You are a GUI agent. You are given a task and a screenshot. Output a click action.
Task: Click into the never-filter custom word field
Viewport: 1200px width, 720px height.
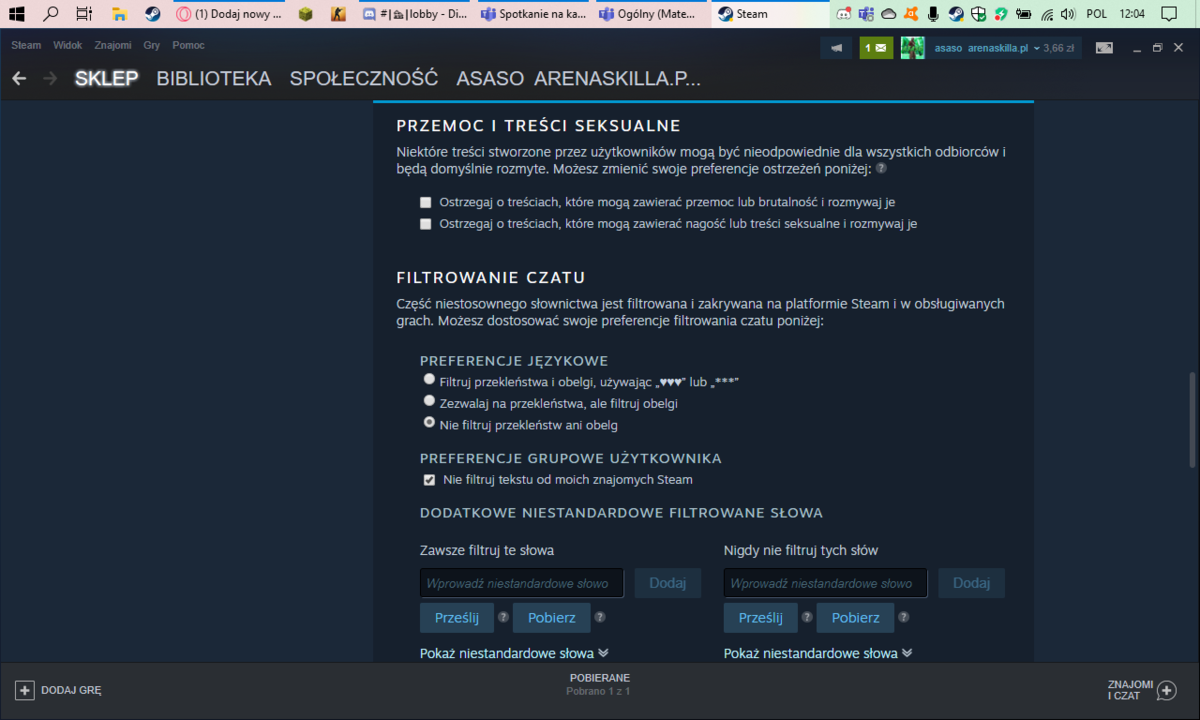(826, 583)
